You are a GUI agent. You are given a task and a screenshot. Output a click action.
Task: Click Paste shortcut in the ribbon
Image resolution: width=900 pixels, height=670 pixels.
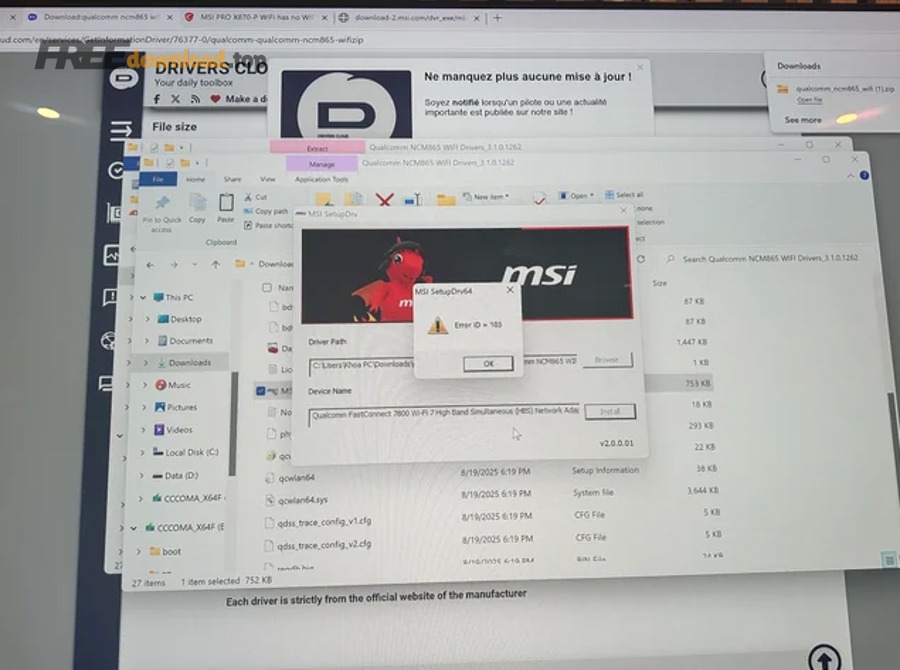(268, 226)
